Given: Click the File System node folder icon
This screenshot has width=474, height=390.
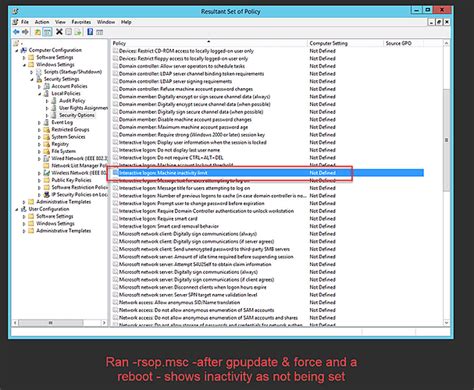Looking at the screenshot, I should pyautogui.click(x=47, y=151).
